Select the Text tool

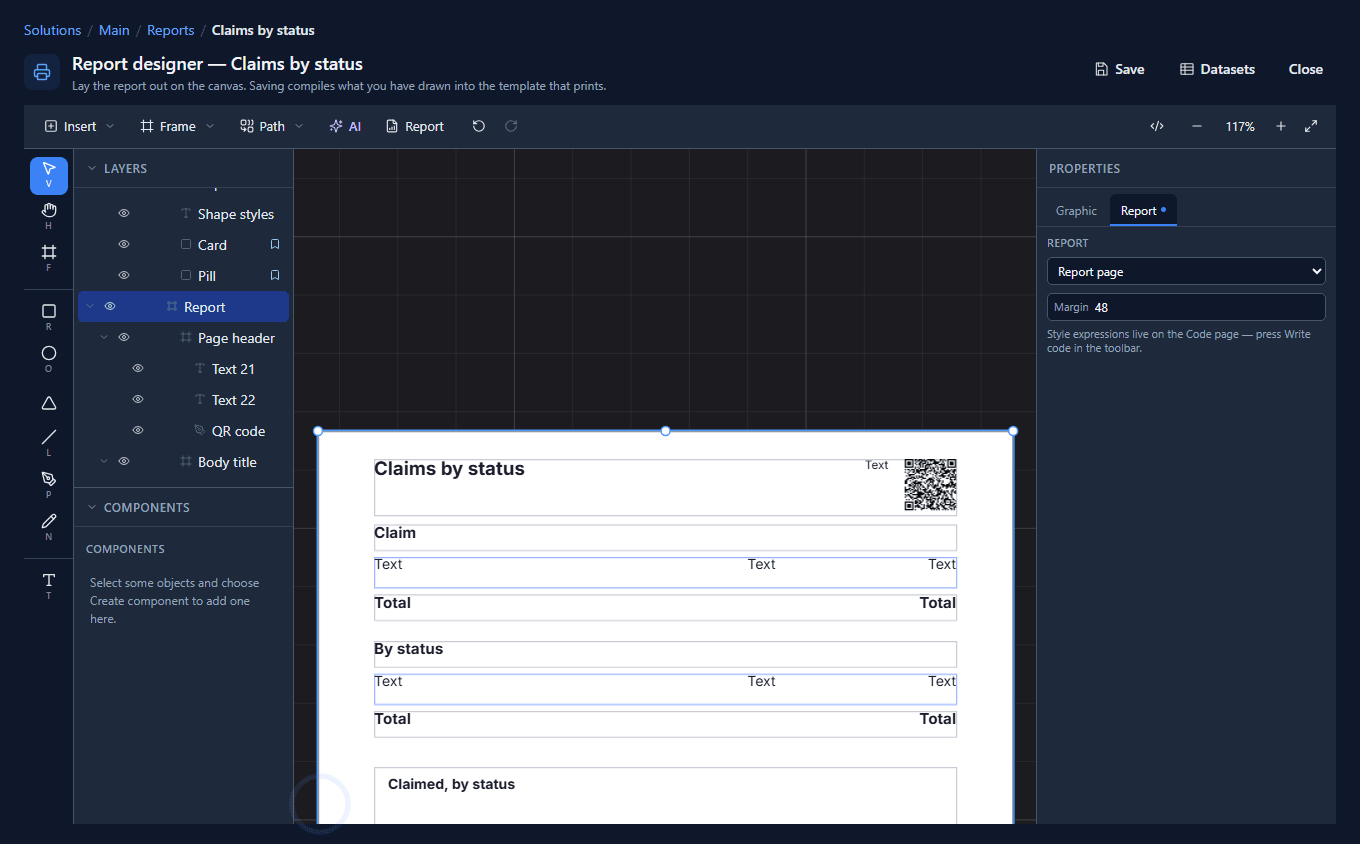[x=49, y=585]
